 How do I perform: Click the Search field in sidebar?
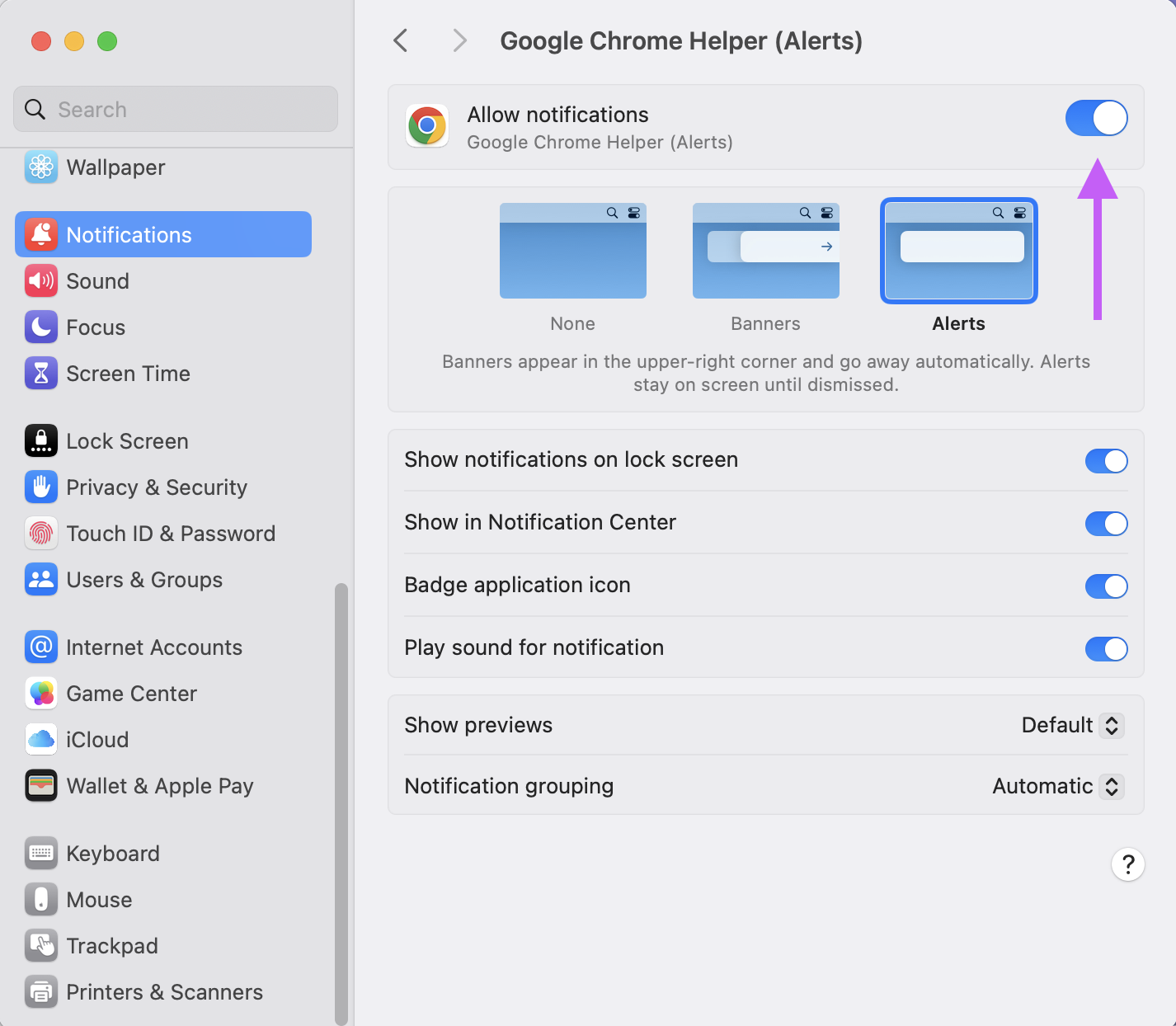(176, 109)
